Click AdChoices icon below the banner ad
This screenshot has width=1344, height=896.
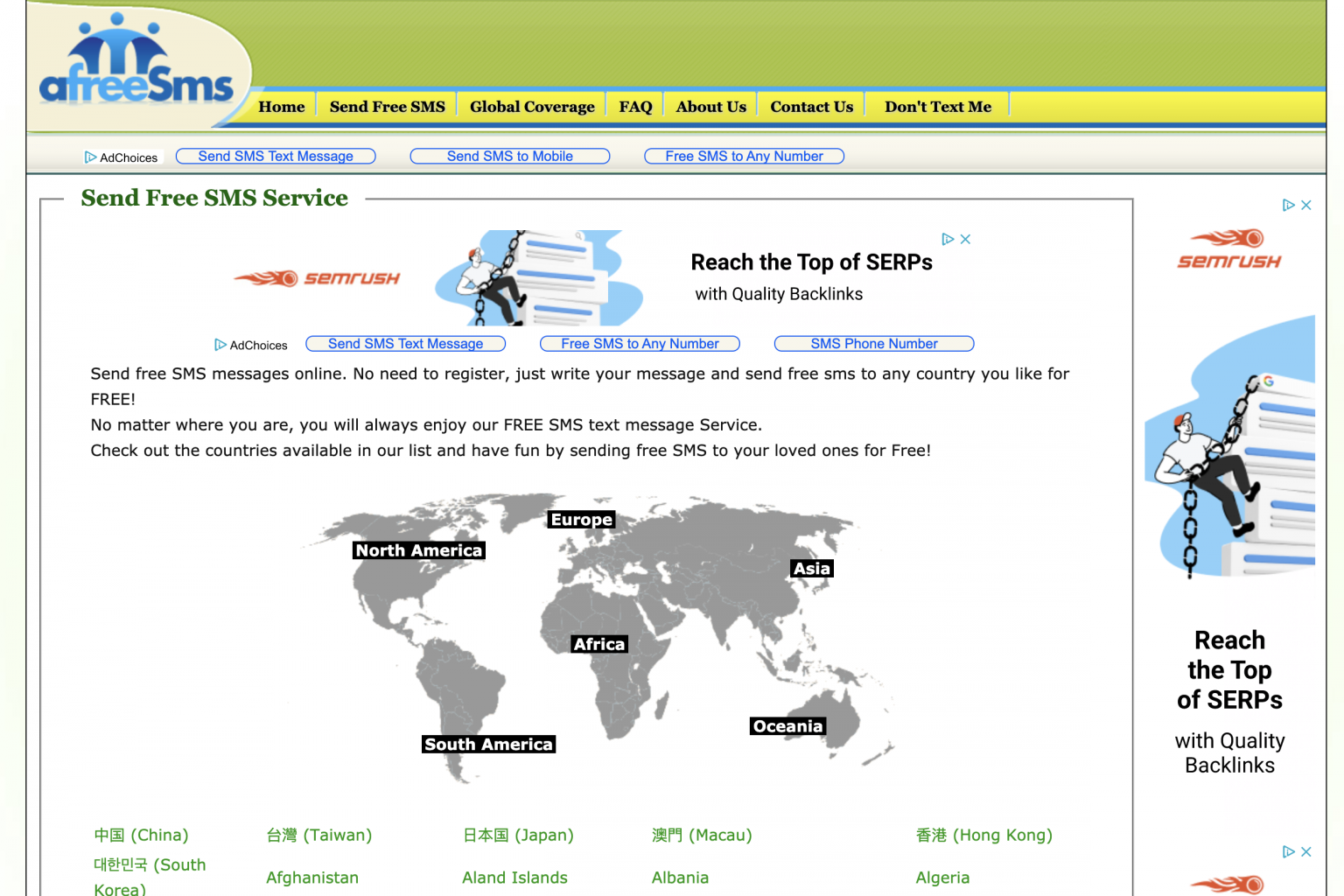tap(220, 345)
